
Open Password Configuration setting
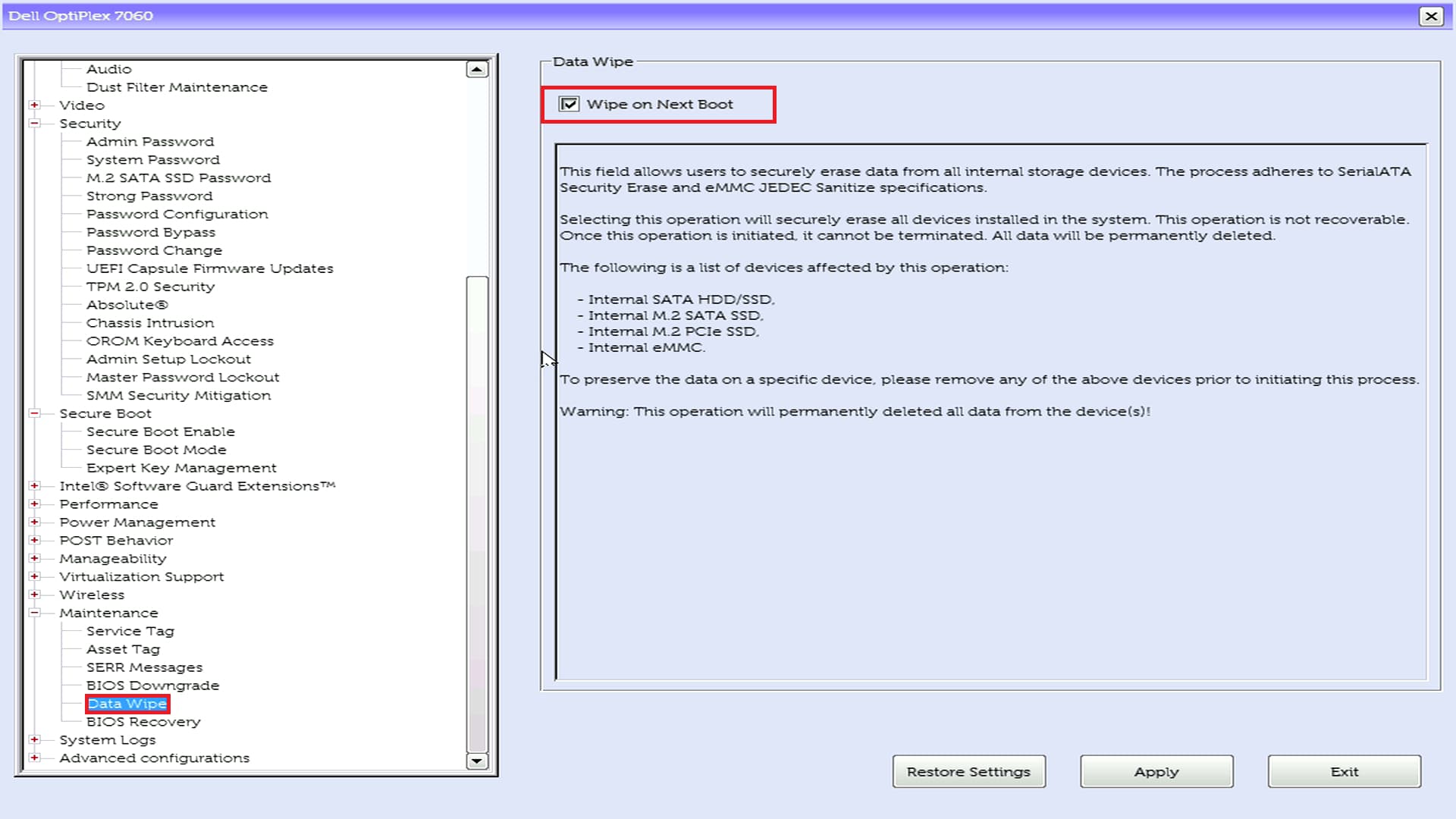point(177,215)
